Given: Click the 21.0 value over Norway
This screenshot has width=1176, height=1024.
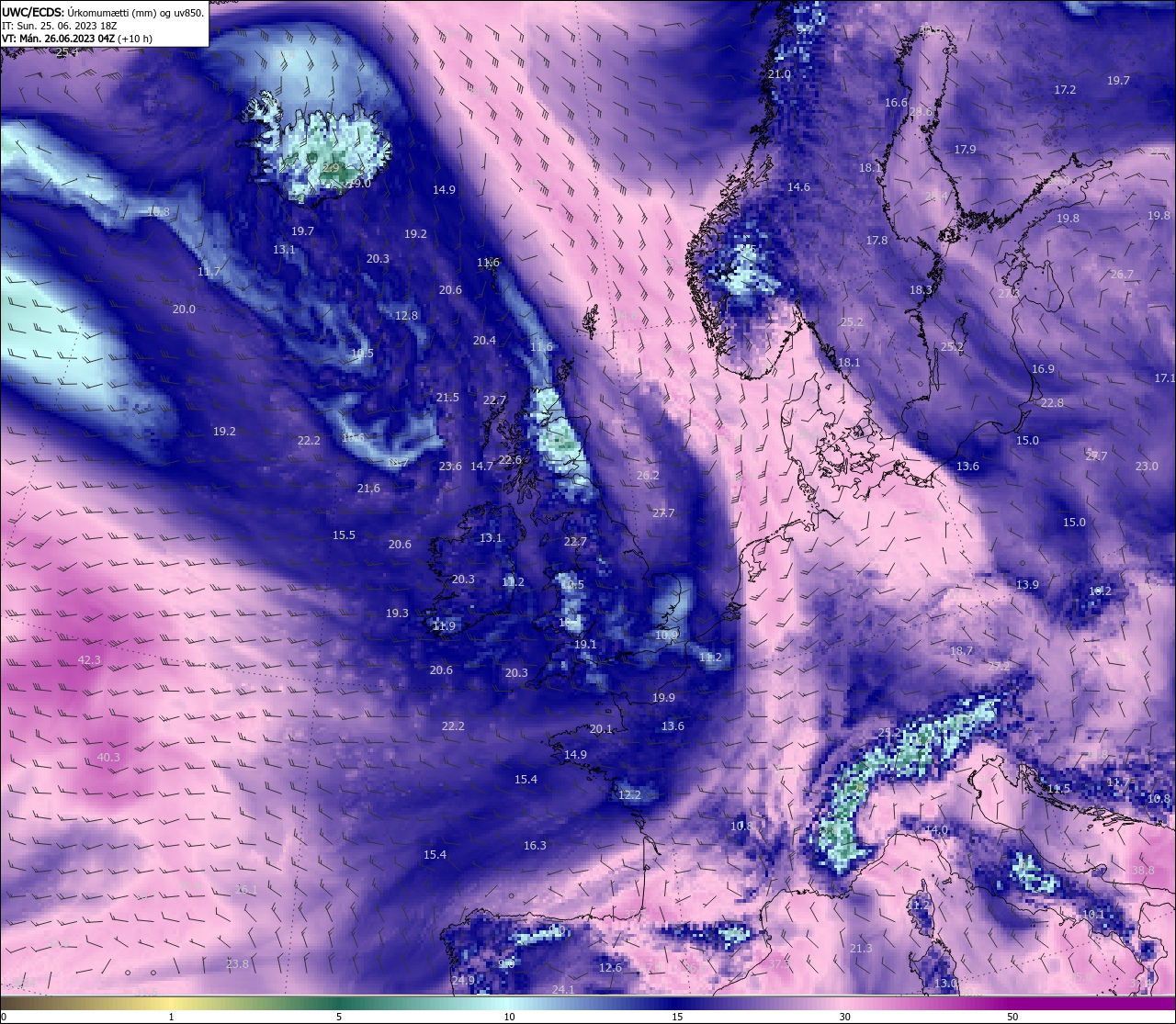Looking at the screenshot, I should pos(779,73).
